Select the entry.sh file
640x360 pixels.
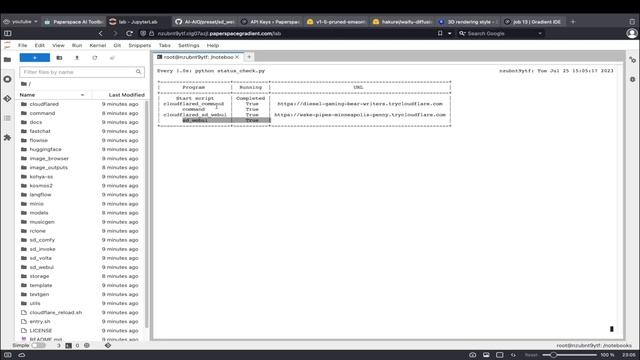pyautogui.click(x=40, y=321)
